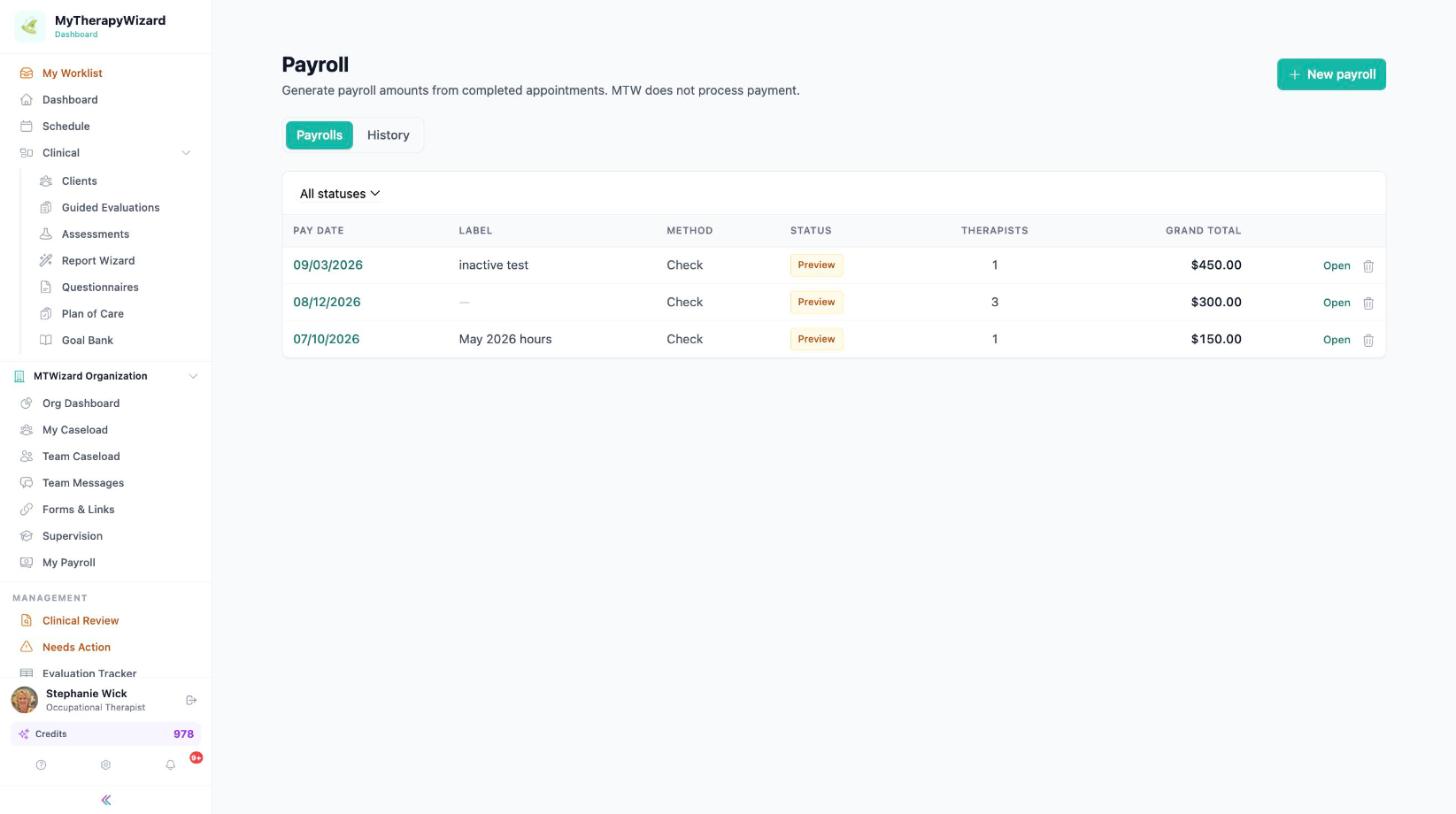Click the Assessments flask icon
The width and height of the screenshot is (1456, 814).
point(46,234)
